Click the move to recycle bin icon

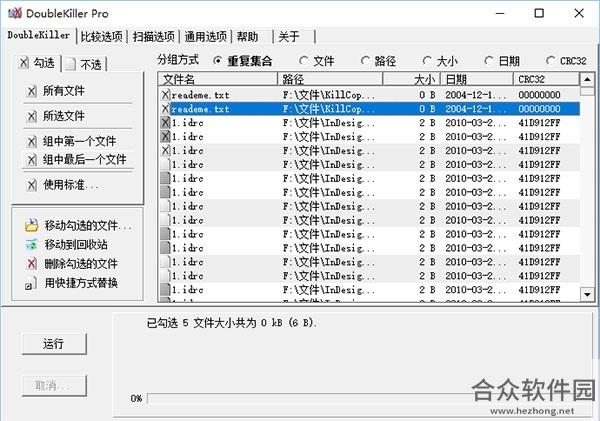pos(32,244)
